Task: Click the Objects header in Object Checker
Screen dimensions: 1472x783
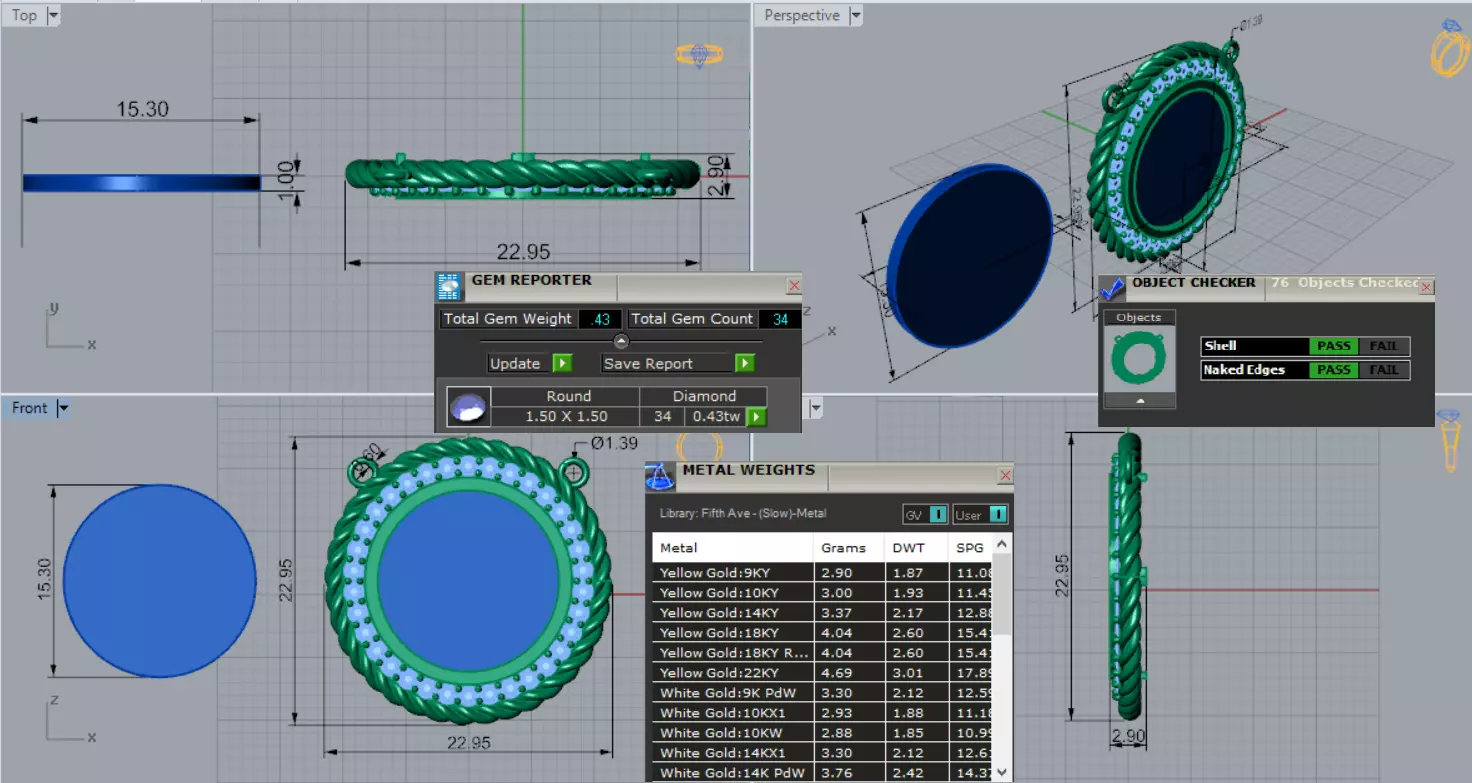Action: coord(1139,317)
